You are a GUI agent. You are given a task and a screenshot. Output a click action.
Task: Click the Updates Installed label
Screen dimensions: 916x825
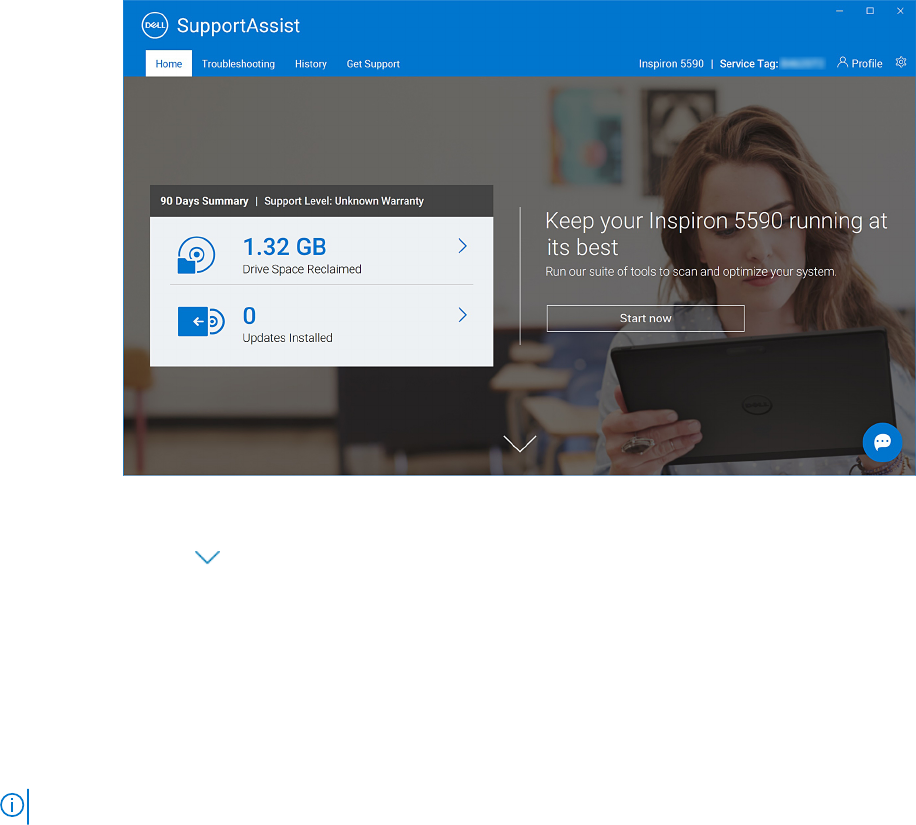287,338
